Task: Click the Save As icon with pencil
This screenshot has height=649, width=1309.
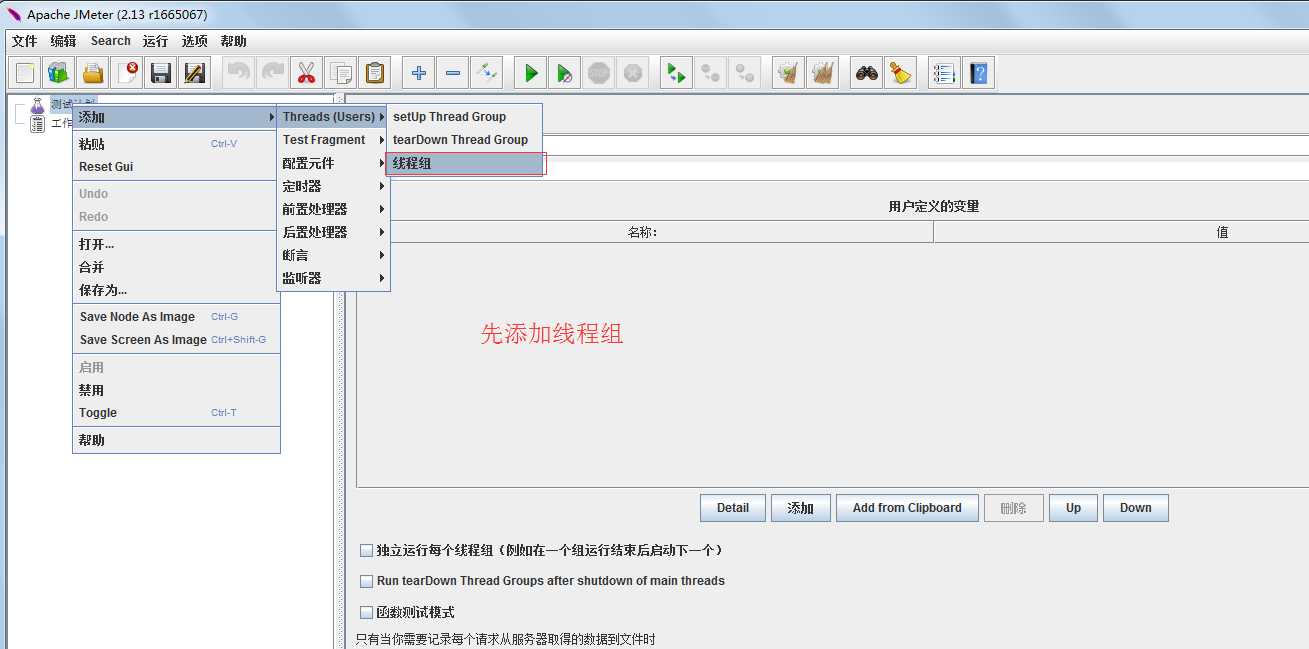Action: [194, 73]
